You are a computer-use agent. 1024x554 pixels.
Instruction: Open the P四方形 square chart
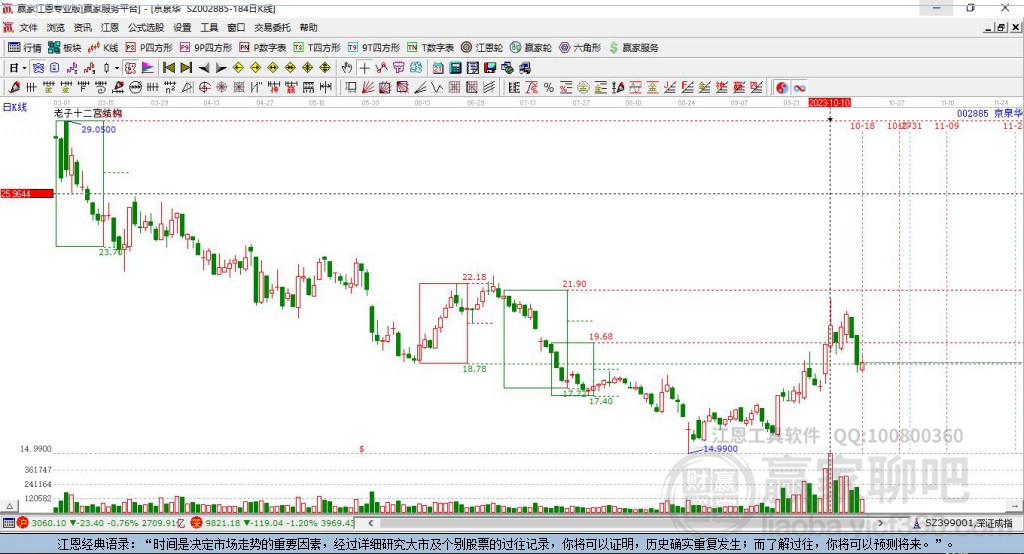tap(149, 48)
